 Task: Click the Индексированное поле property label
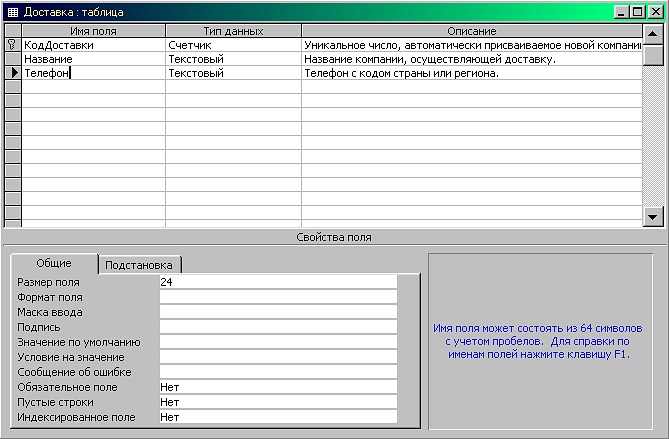click(x=76, y=417)
